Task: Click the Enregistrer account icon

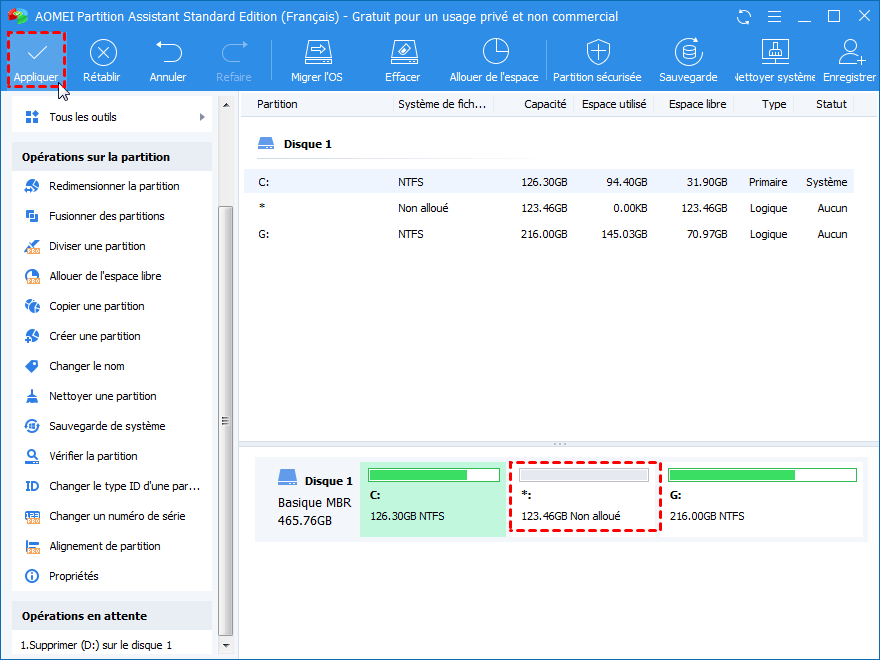Action: click(x=851, y=59)
